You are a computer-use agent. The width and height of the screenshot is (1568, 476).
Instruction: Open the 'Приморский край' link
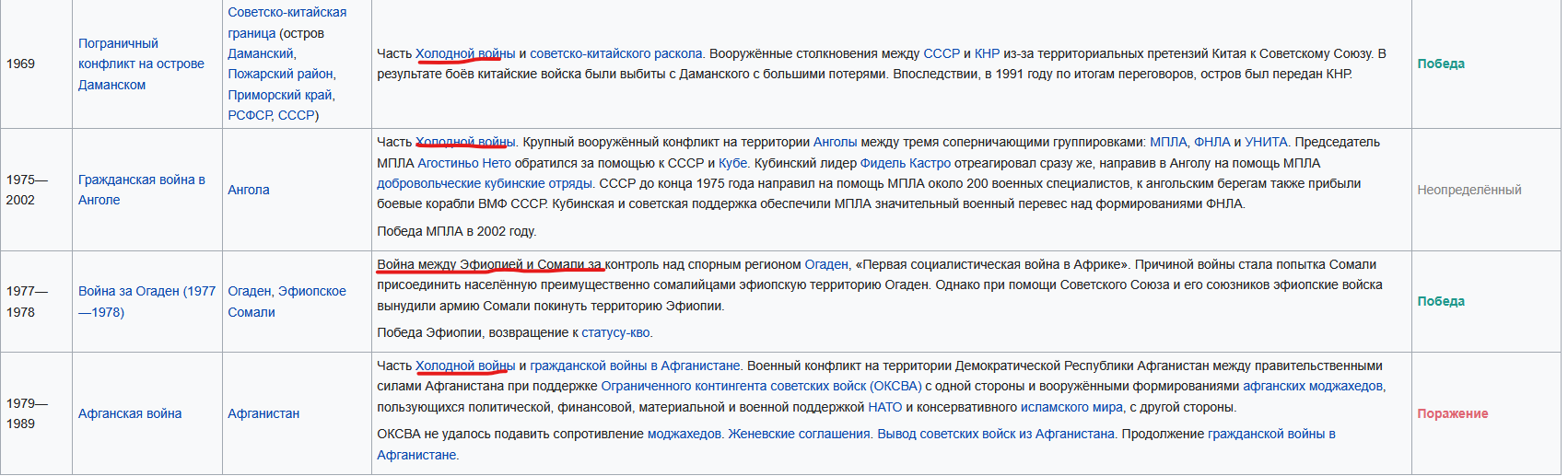tap(280, 95)
